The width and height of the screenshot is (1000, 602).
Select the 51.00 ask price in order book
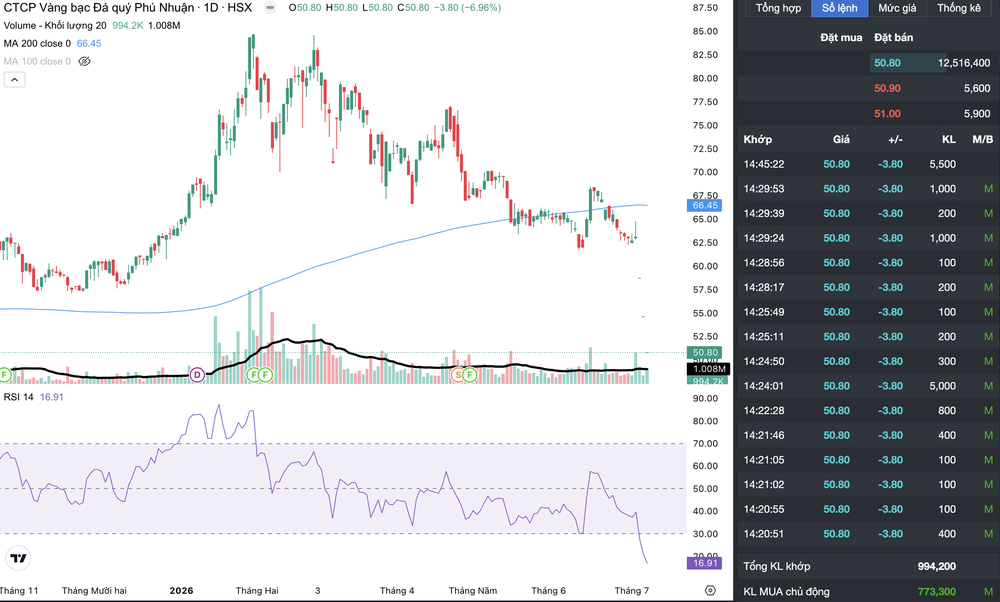point(887,114)
